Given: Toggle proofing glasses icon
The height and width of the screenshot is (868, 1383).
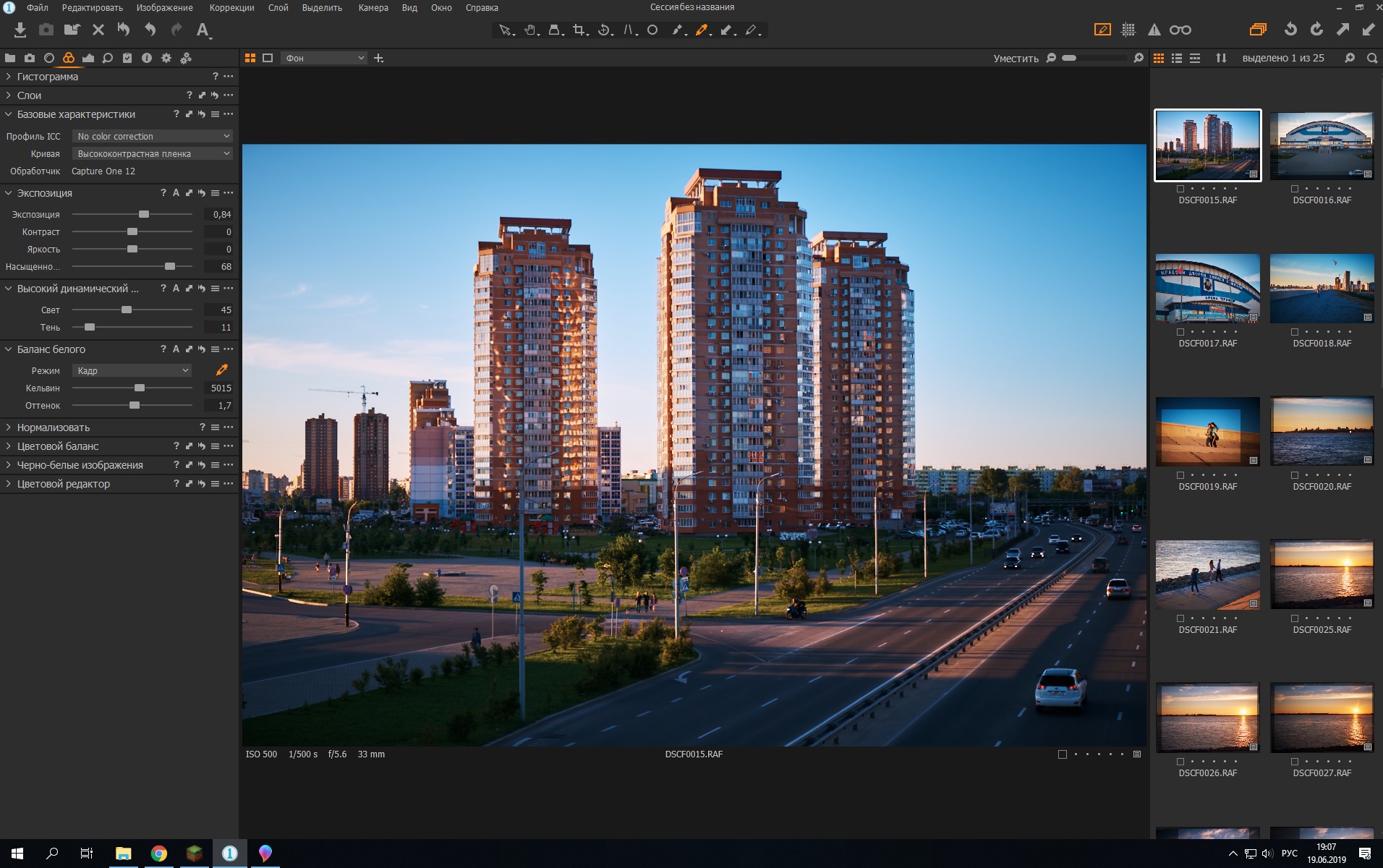Looking at the screenshot, I should 1180,30.
